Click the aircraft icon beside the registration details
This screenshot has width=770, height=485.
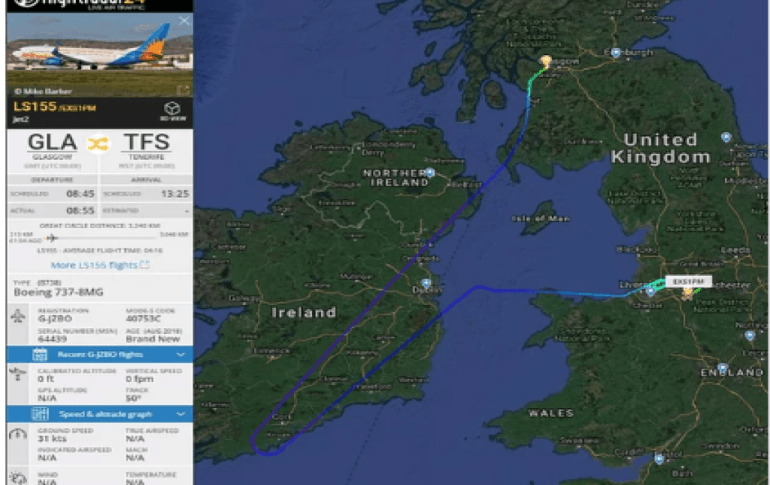pyautogui.click(x=18, y=316)
